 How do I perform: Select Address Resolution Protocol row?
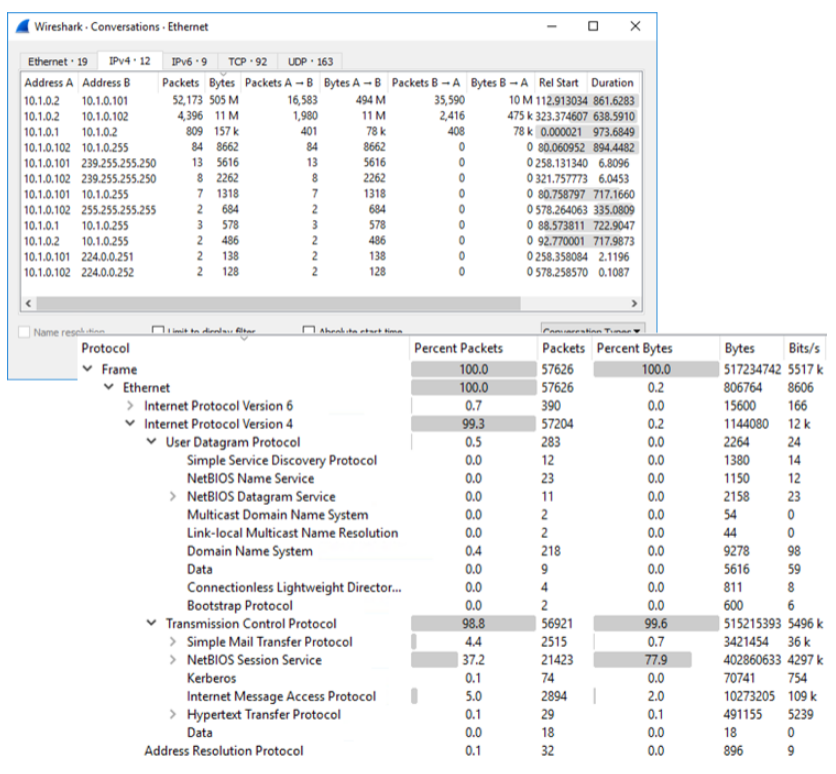(452, 751)
